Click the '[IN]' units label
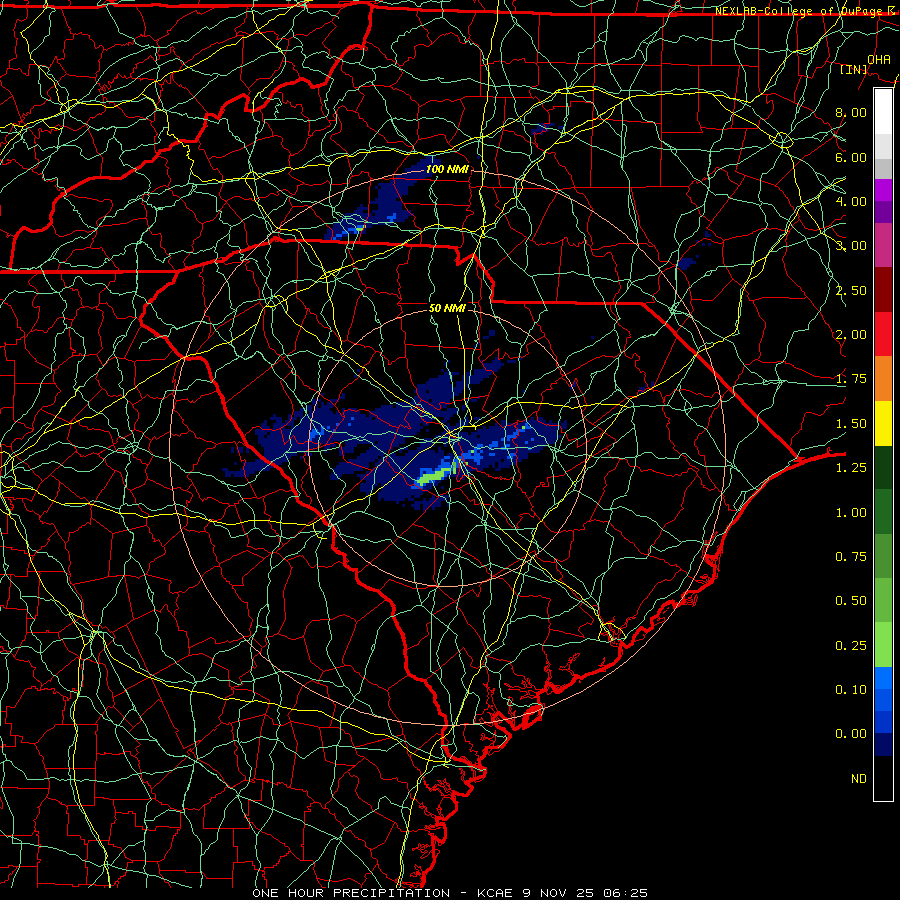The image size is (900, 900). pos(854,69)
